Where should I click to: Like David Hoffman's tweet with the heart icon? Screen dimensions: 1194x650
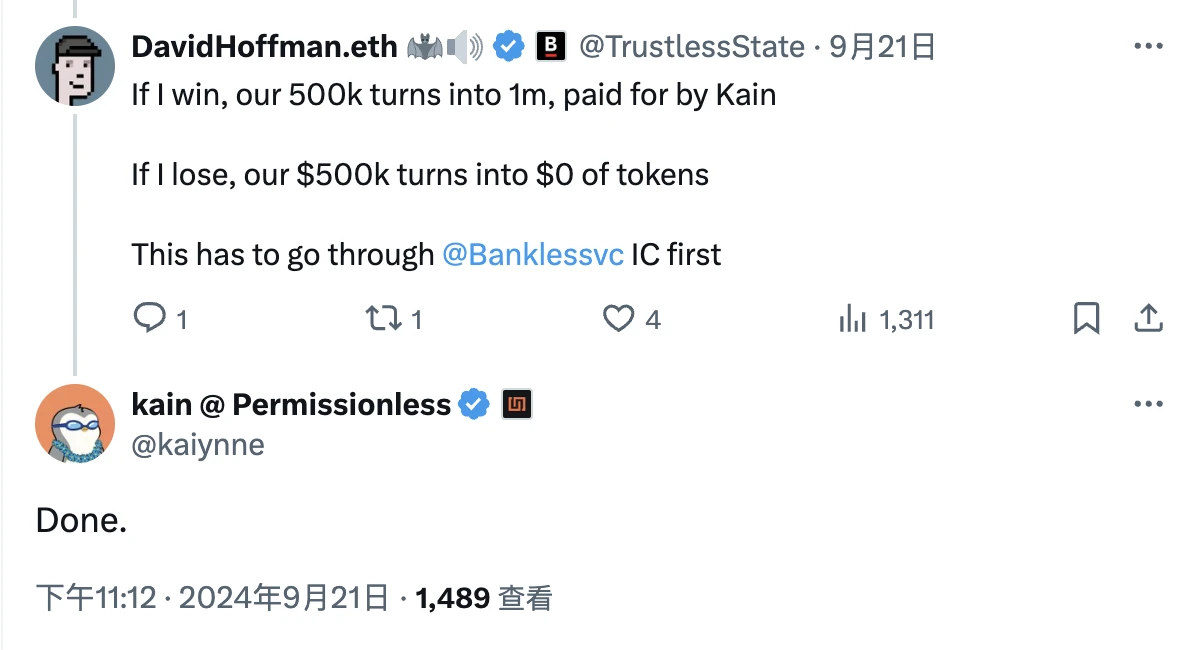click(x=619, y=319)
